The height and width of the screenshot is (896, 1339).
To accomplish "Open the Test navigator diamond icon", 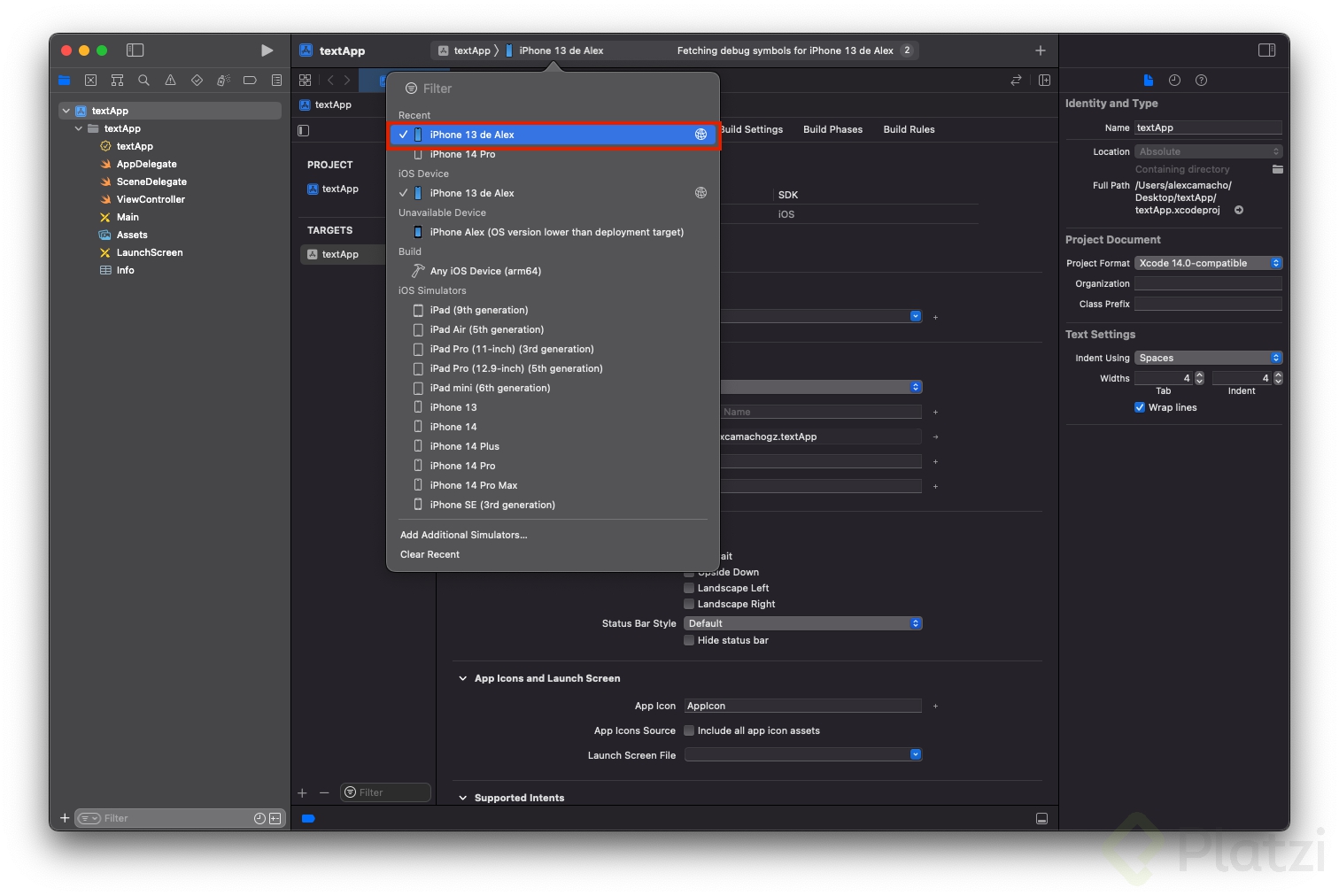I will 197,81.
